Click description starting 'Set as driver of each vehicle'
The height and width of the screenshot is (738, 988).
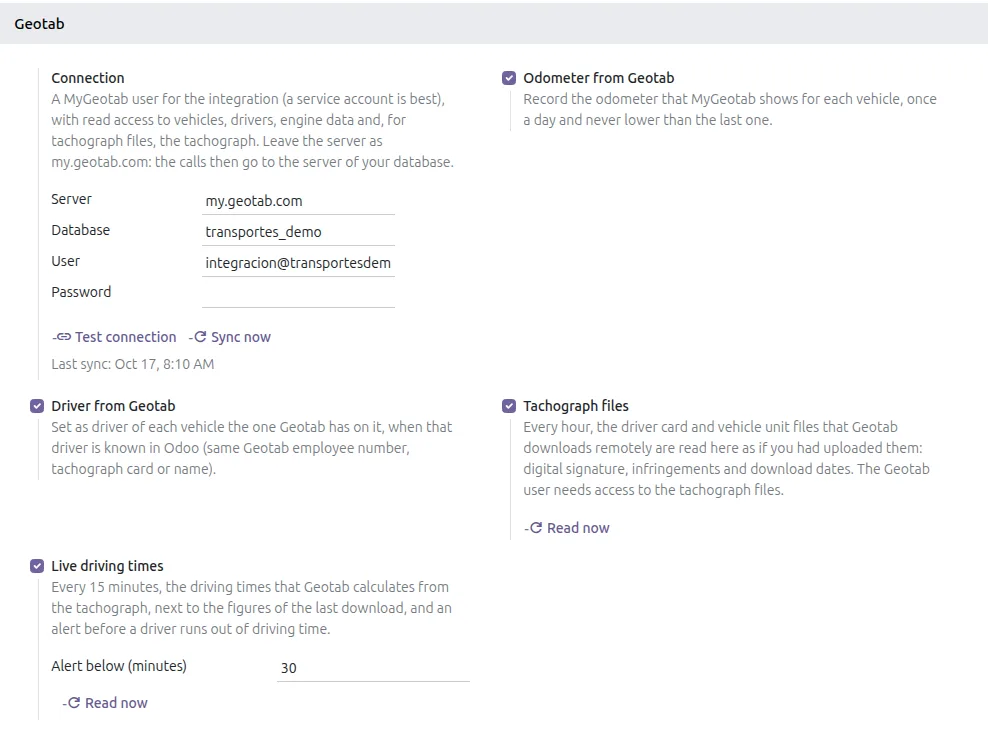[x=252, y=448]
